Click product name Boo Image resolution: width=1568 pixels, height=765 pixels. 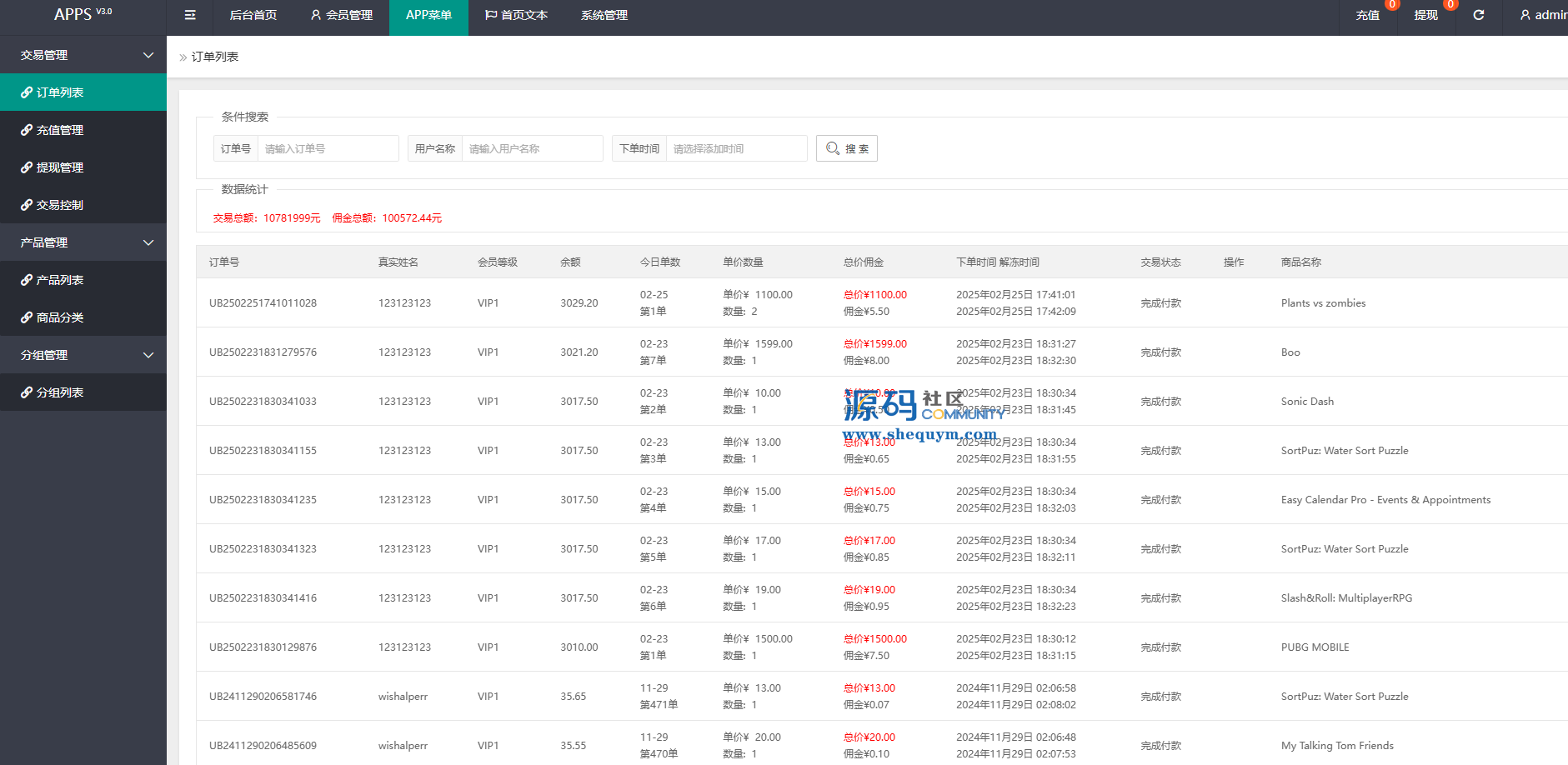pyautogui.click(x=1290, y=352)
